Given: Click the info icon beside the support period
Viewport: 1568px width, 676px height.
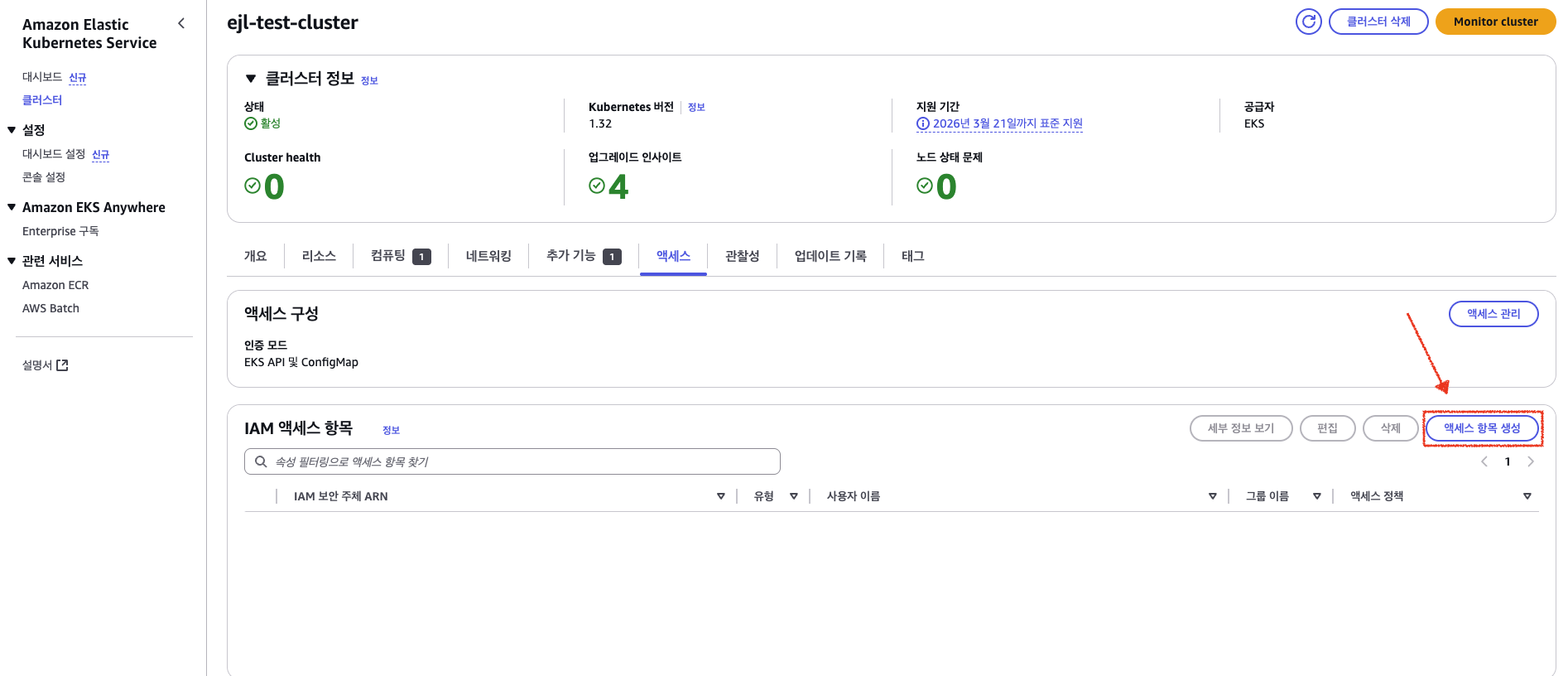Looking at the screenshot, I should 922,123.
